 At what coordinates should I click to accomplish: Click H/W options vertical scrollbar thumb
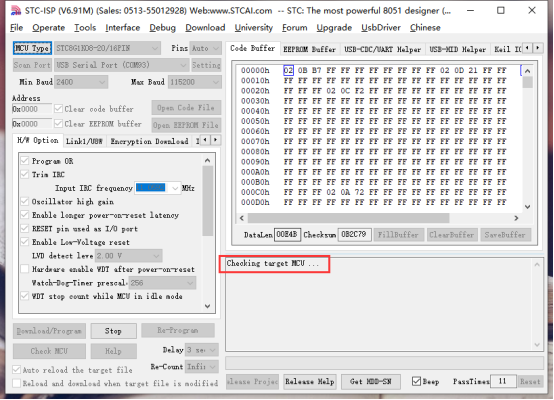pyautogui.click(x=207, y=201)
